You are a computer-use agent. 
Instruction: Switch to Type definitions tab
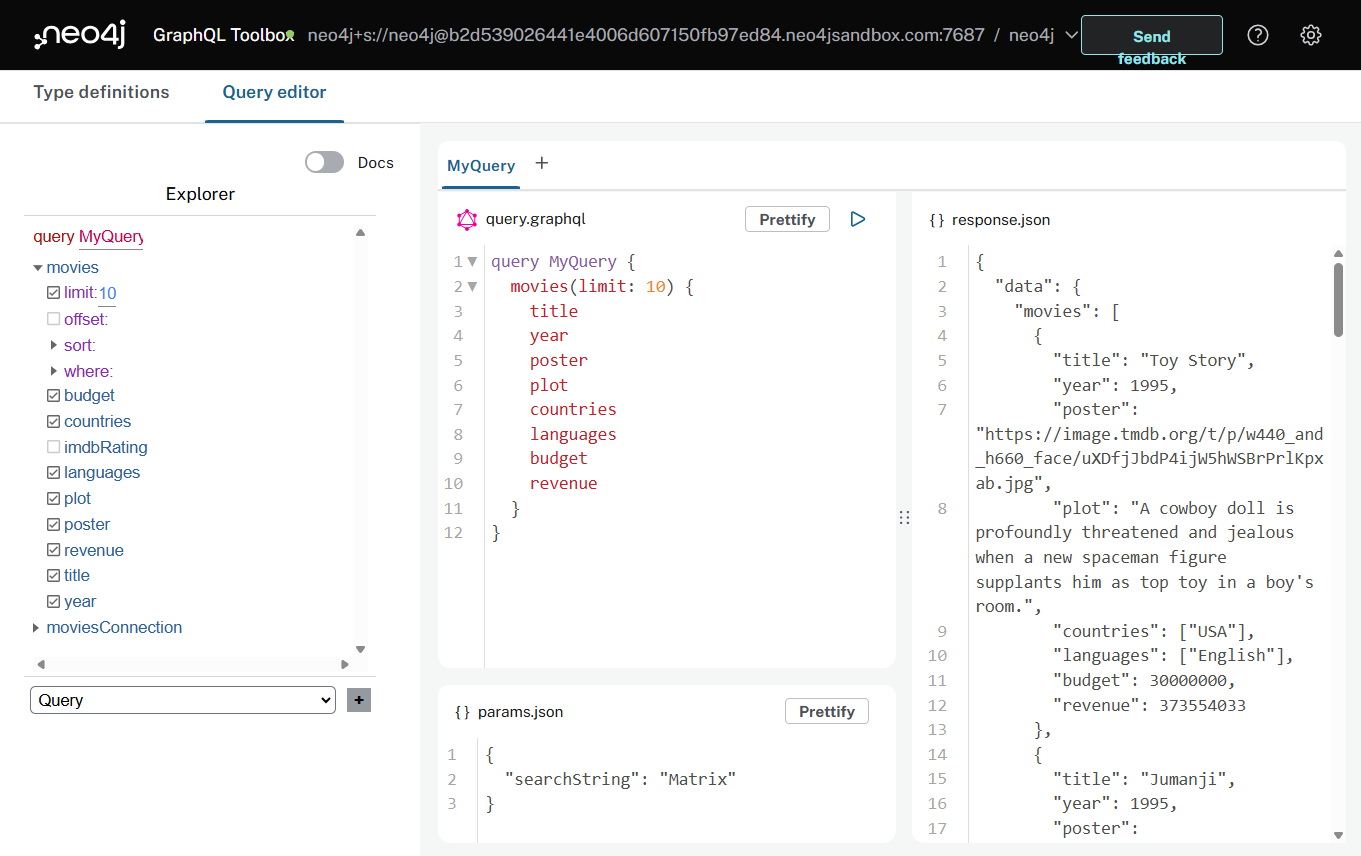click(x=102, y=92)
